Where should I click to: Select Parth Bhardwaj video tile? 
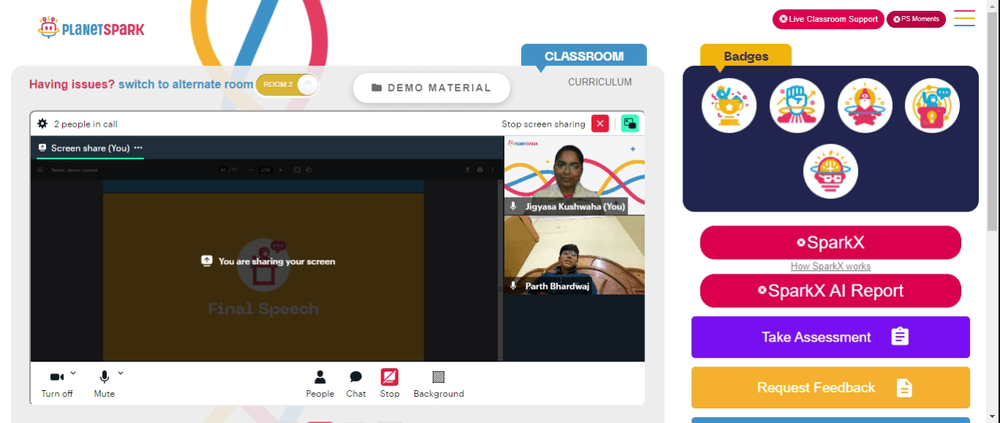pos(575,255)
